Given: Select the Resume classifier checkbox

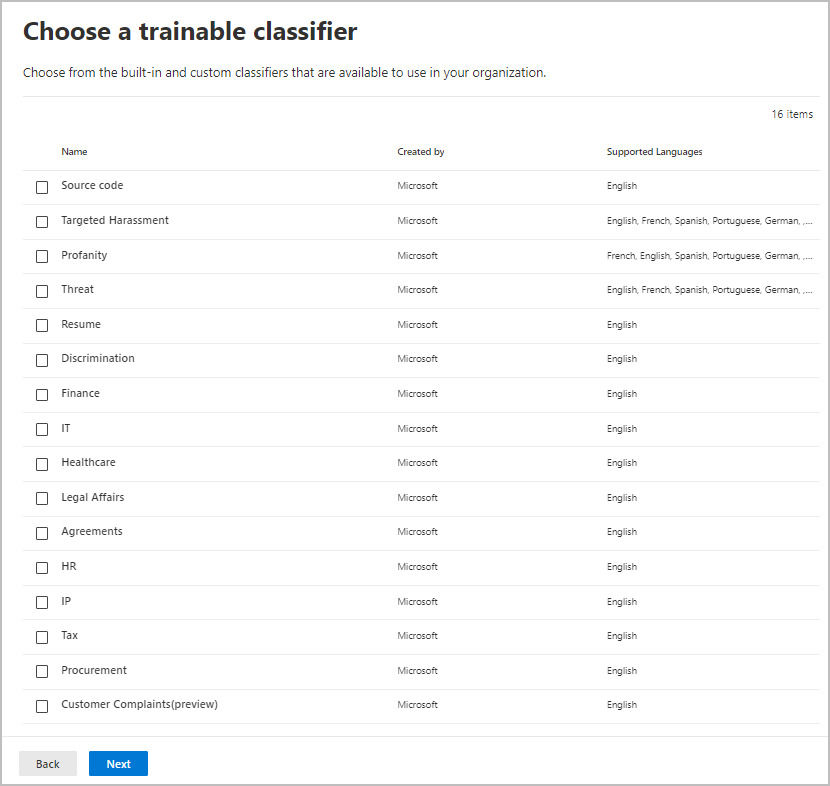Looking at the screenshot, I should pyautogui.click(x=41, y=325).
